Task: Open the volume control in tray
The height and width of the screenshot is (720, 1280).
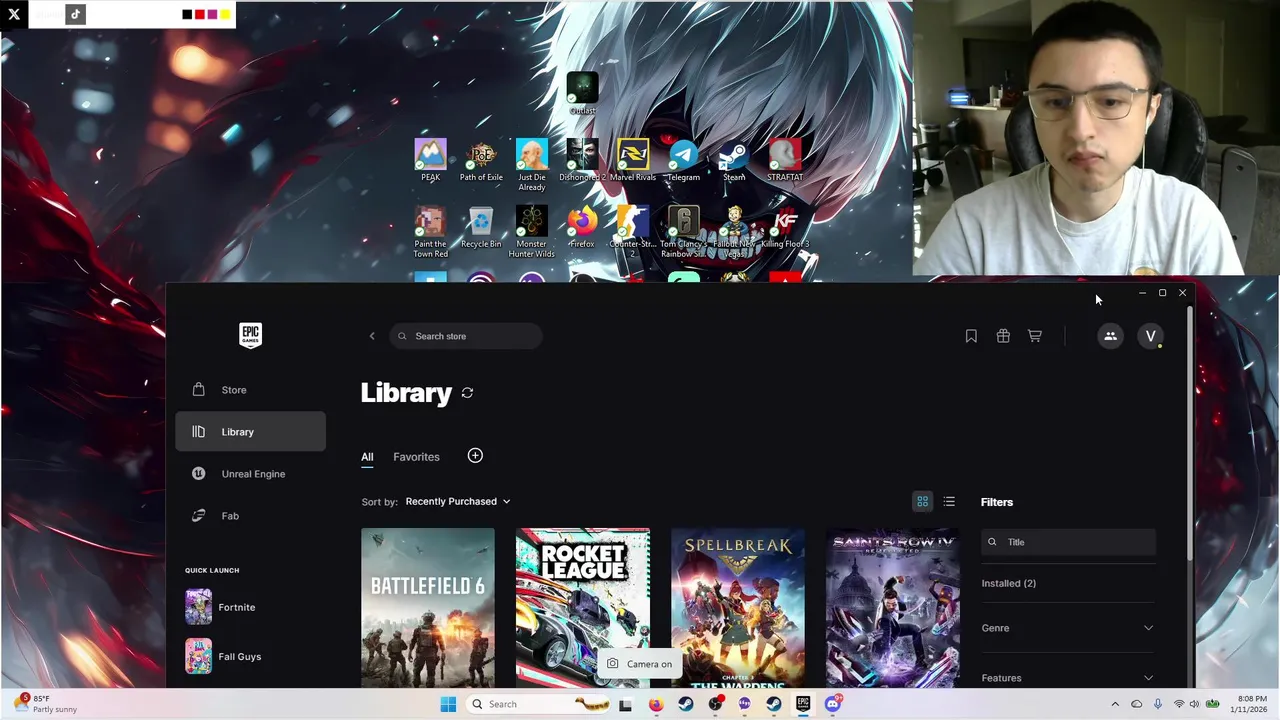Action: 1194,704
